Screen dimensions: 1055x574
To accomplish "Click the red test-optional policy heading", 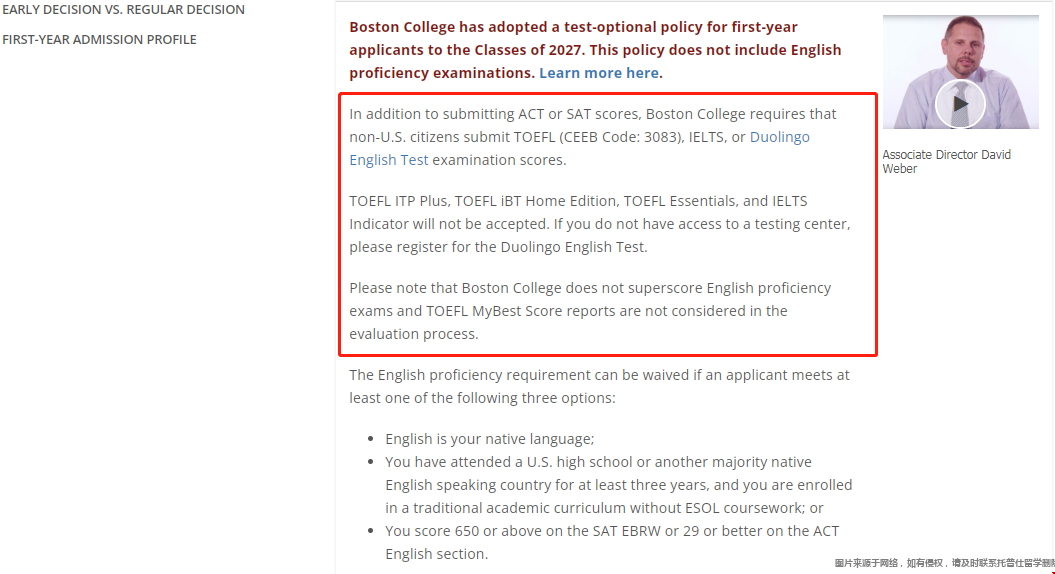I will [x=595, y=50].
